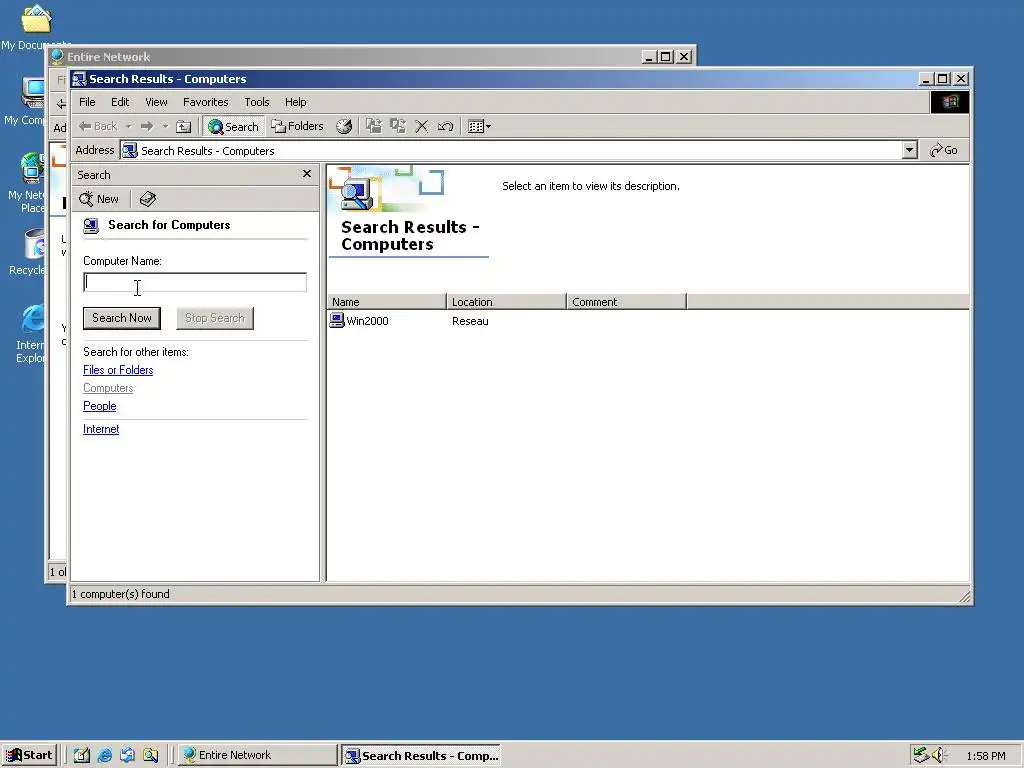Click the Start button

point(29,756)
